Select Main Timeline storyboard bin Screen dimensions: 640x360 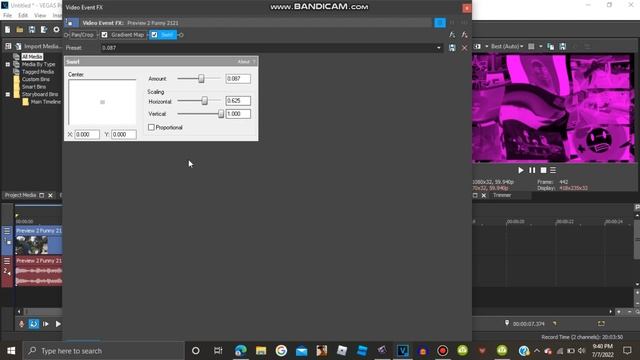(46, 102)
